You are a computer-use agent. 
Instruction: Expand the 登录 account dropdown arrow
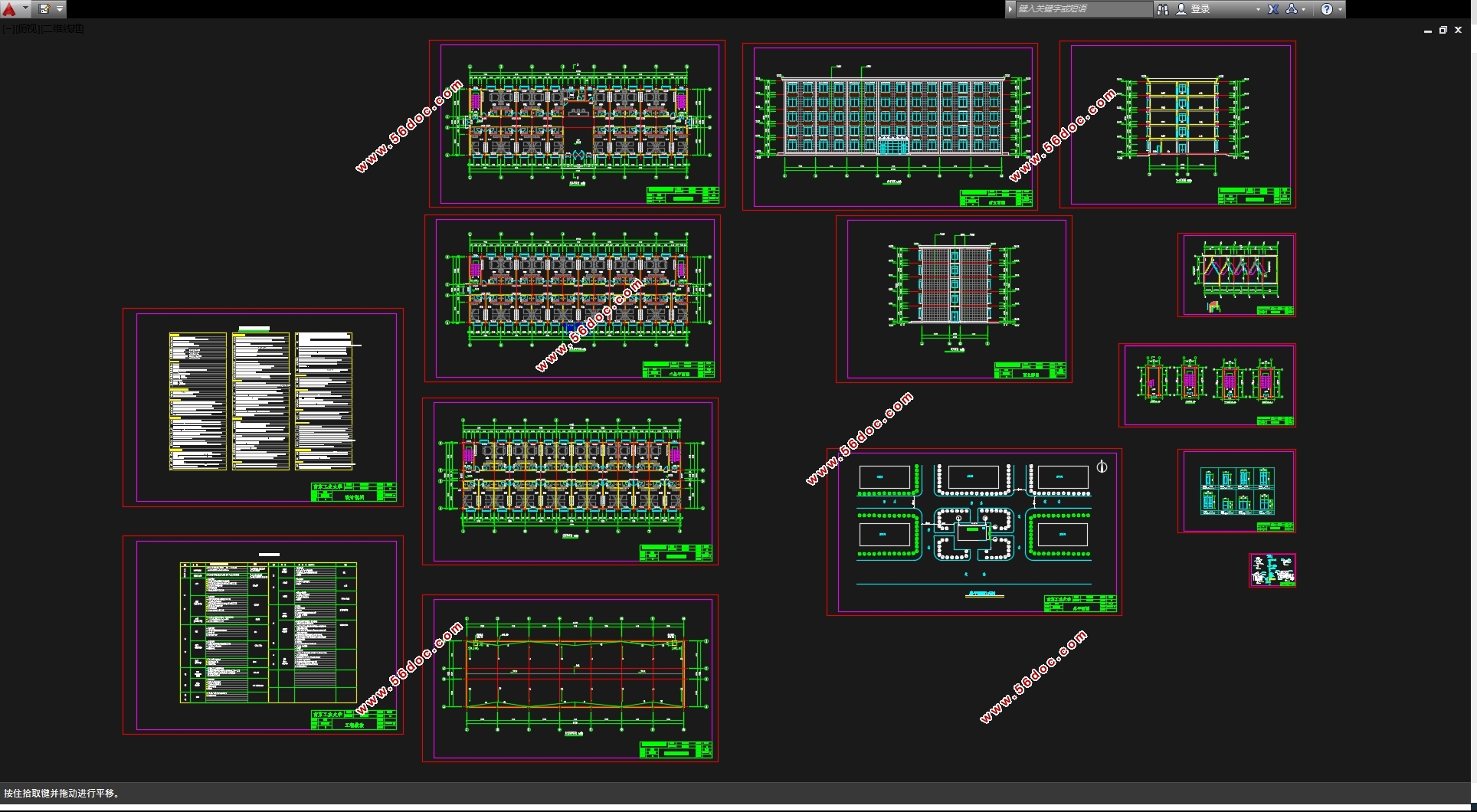(x=1258, y=9)
